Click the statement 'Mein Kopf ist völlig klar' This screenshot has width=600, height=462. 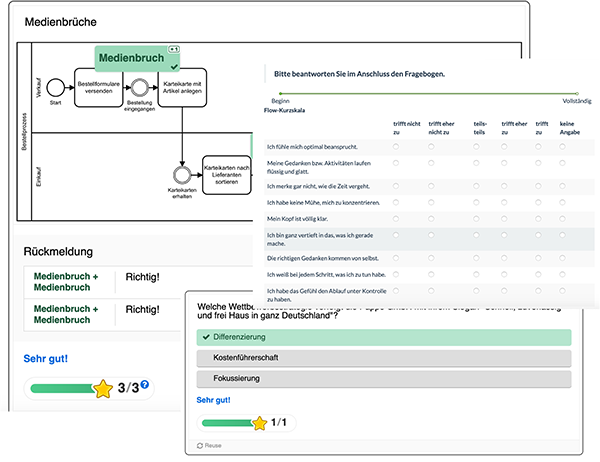297,219
